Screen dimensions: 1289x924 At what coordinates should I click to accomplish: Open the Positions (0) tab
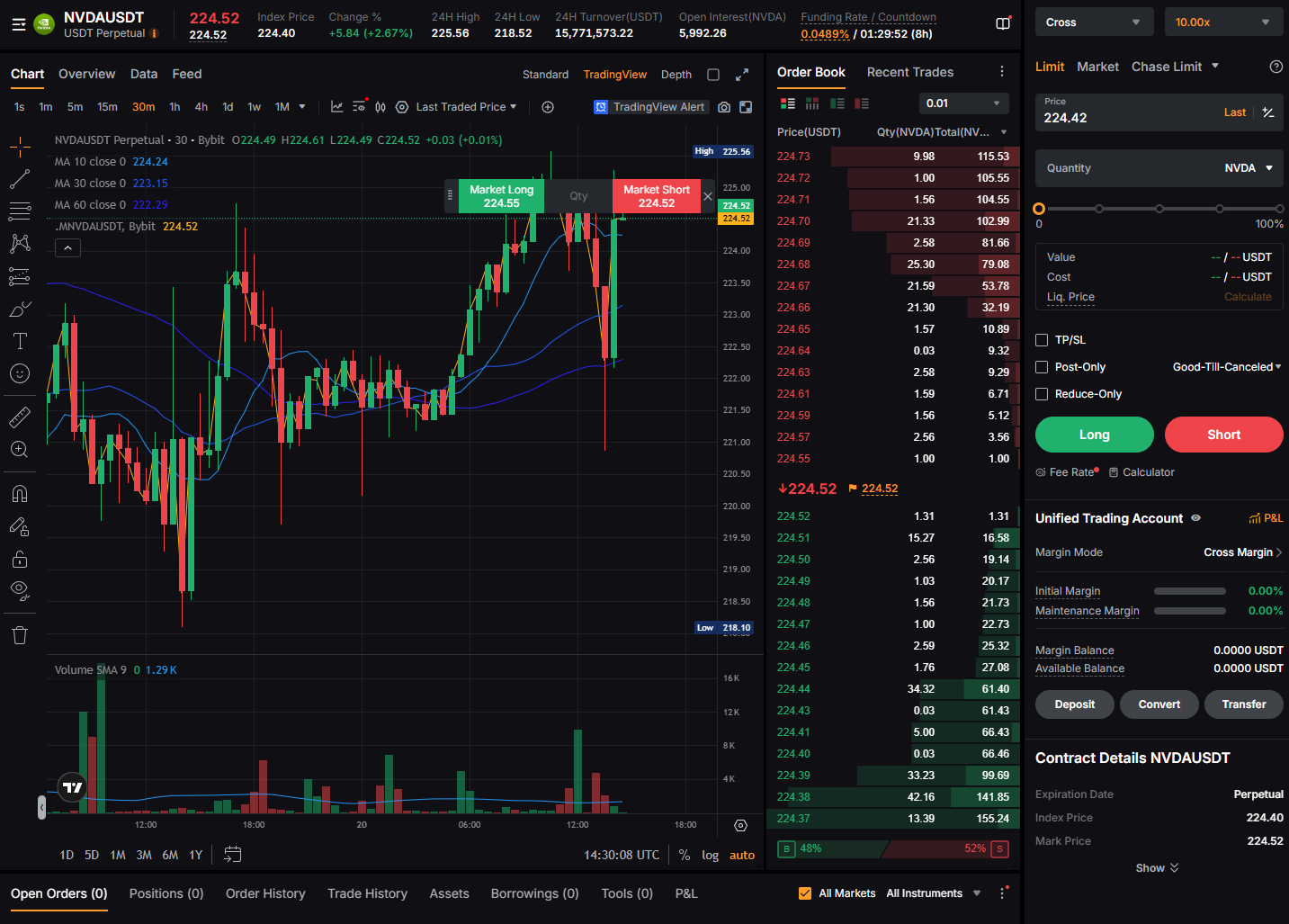click(x=166, y=893)
